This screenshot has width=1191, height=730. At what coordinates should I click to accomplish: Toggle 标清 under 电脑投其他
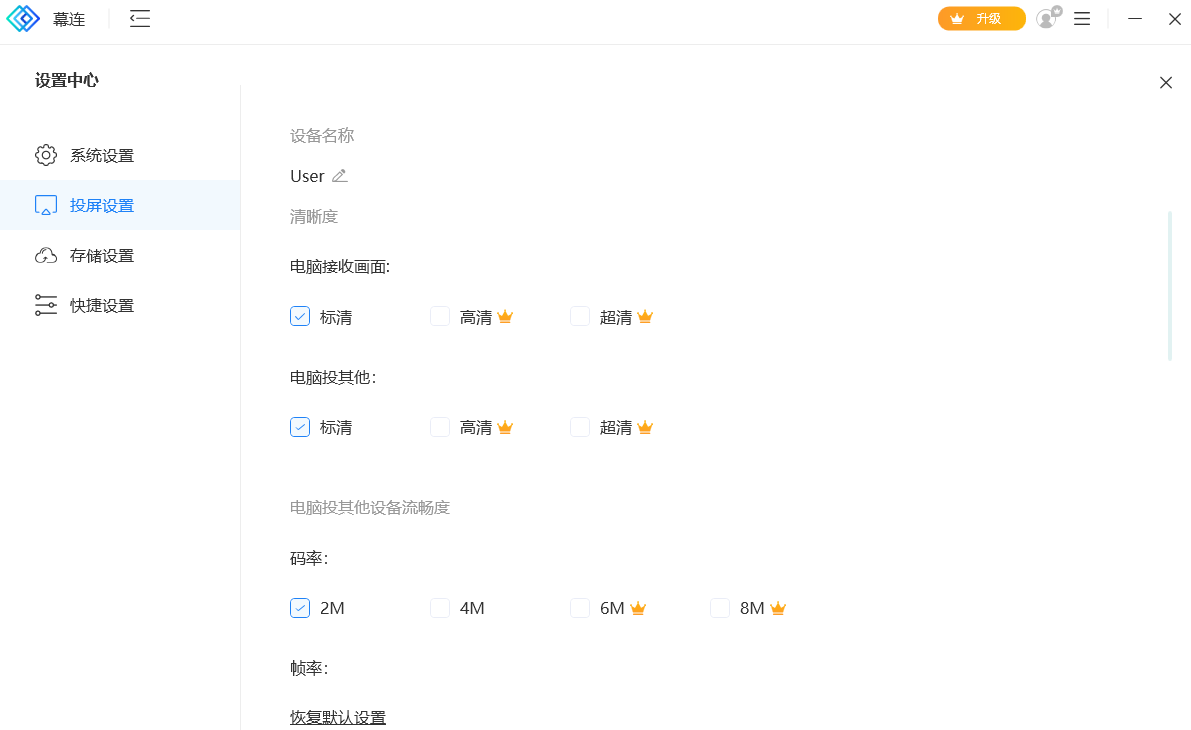click(x=300, y=427)
